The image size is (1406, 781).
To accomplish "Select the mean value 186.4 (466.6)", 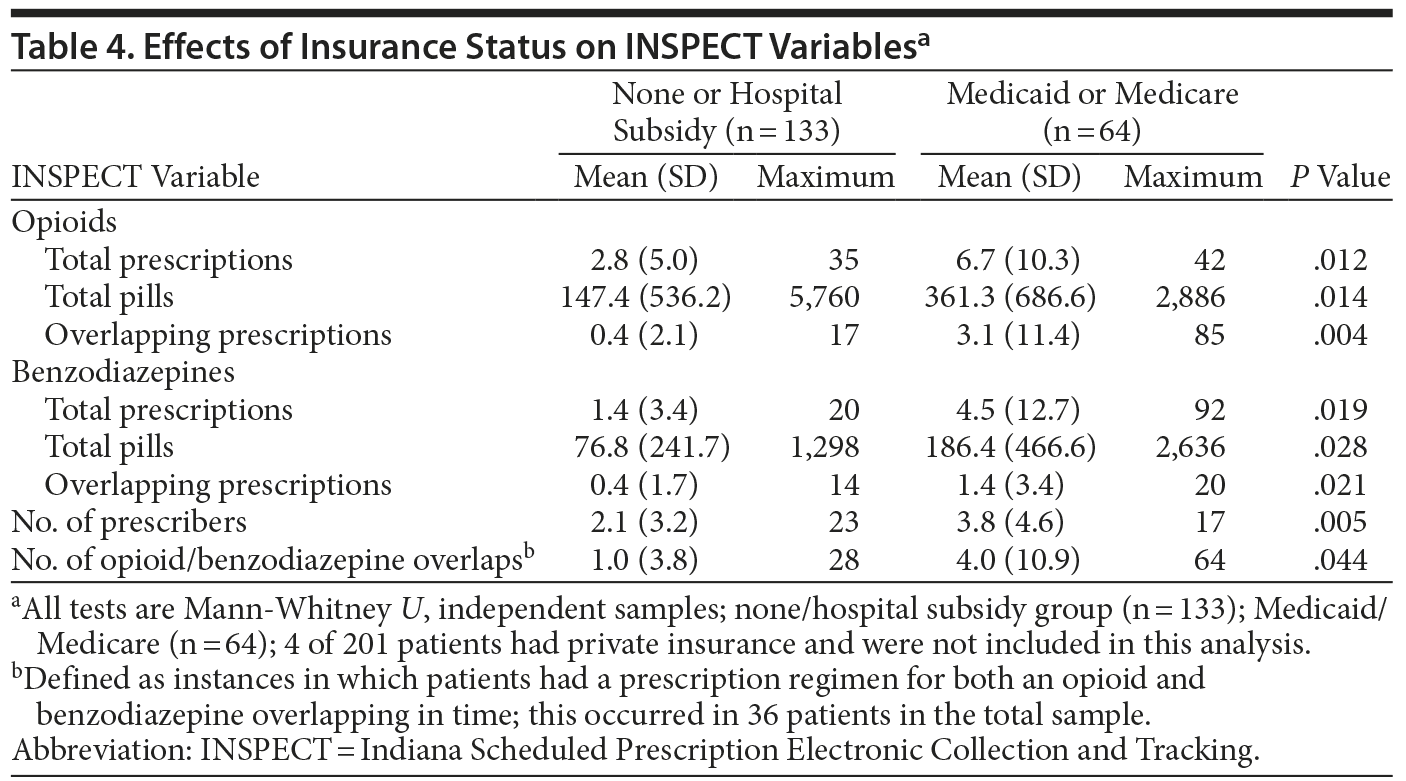I will [x=1010, y=447].
